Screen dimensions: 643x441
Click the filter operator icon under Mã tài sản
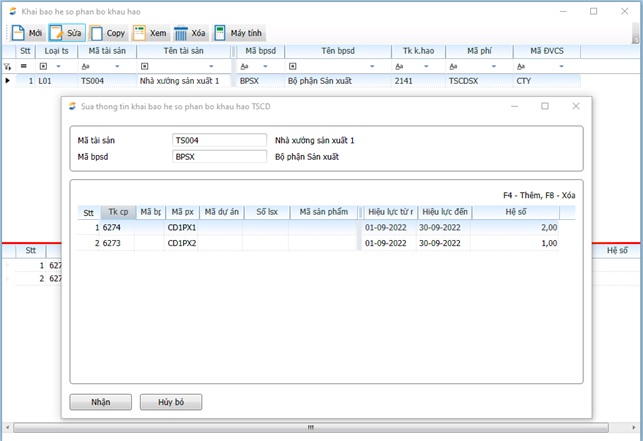tap(87, 65)
